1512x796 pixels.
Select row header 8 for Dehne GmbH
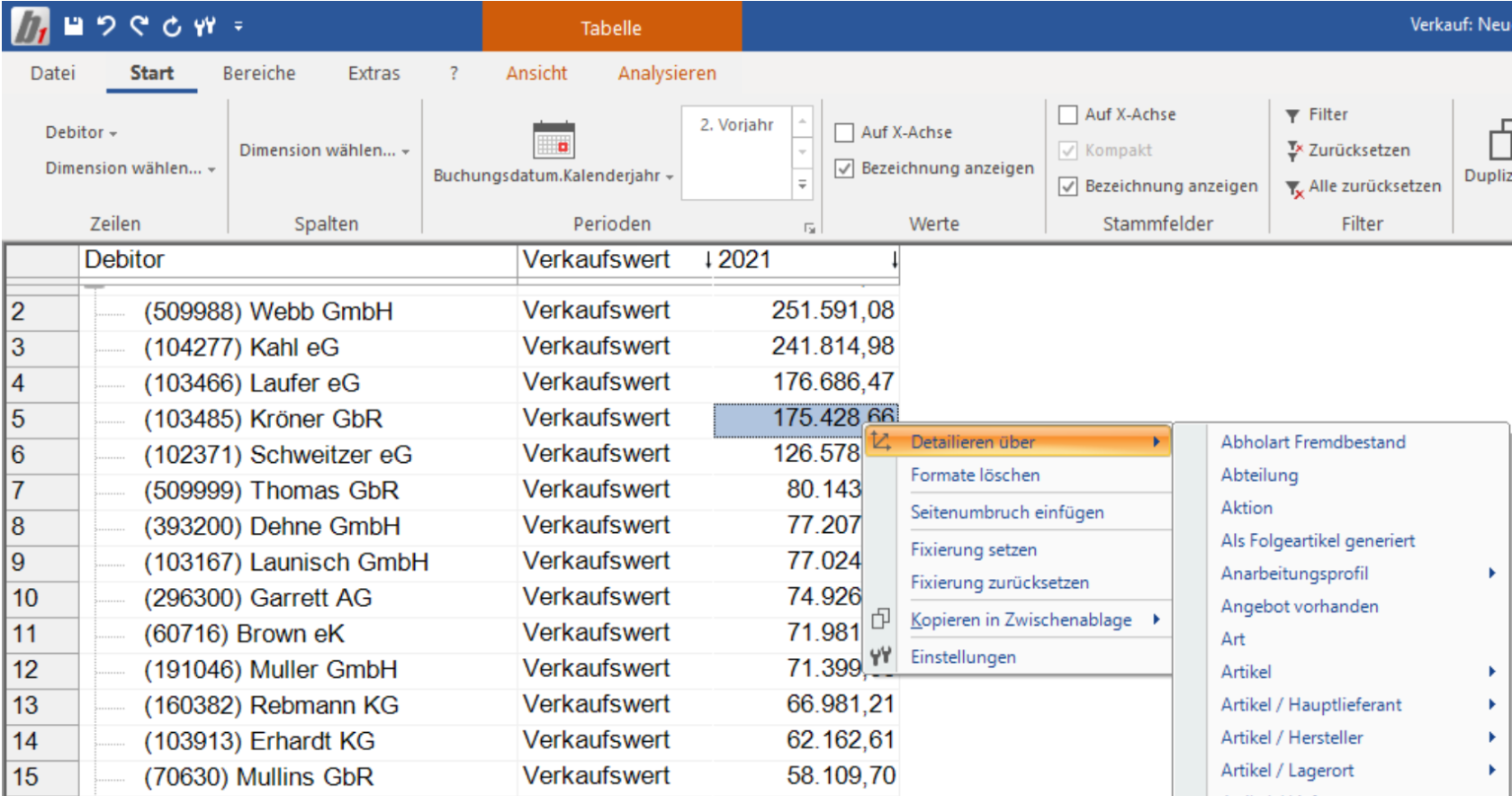point(41,526)
